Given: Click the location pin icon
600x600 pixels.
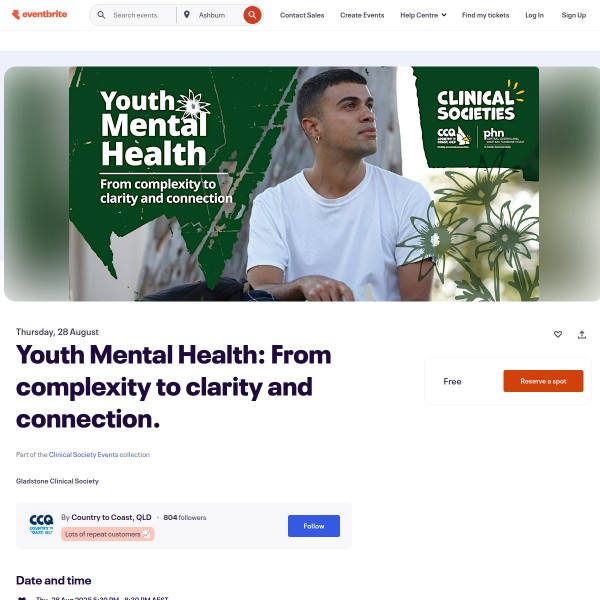Looking at the screenshot, I should click(187, 15).
